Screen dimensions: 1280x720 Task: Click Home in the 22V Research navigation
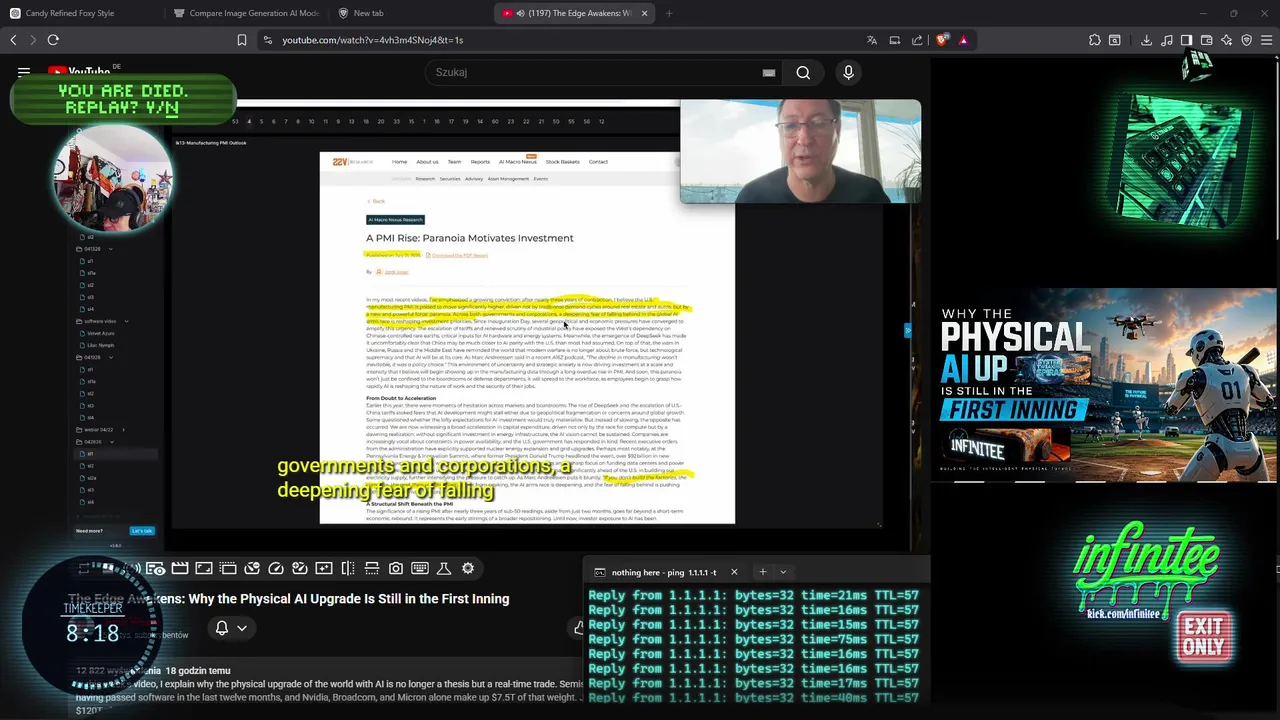pos(399,161)
